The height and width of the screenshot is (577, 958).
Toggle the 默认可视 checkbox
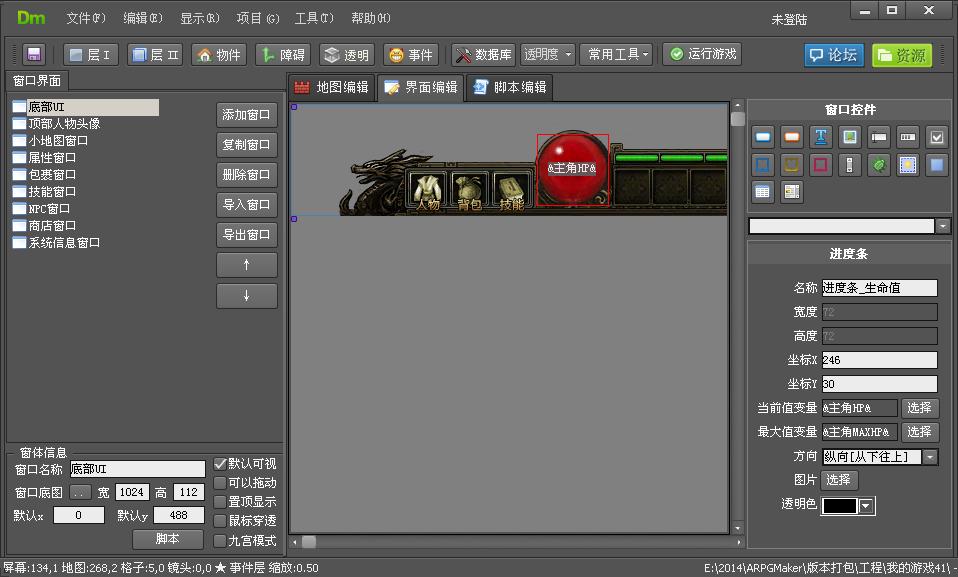(x=221, y=464)
